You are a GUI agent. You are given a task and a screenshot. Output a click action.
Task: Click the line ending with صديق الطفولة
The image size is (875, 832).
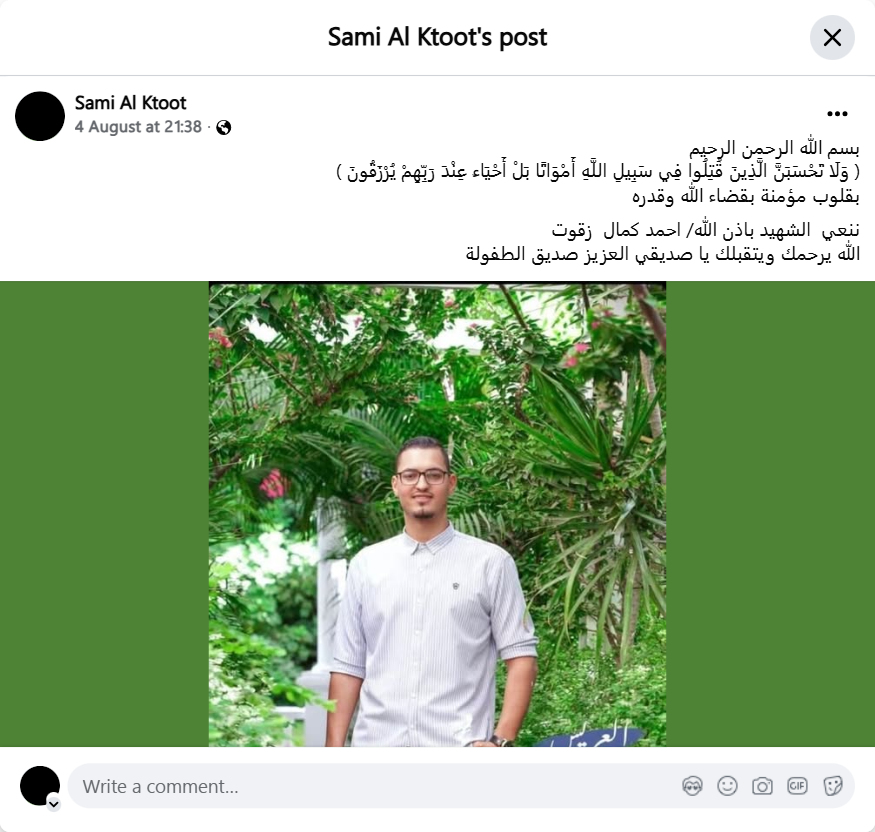click(x=663, y=254)
